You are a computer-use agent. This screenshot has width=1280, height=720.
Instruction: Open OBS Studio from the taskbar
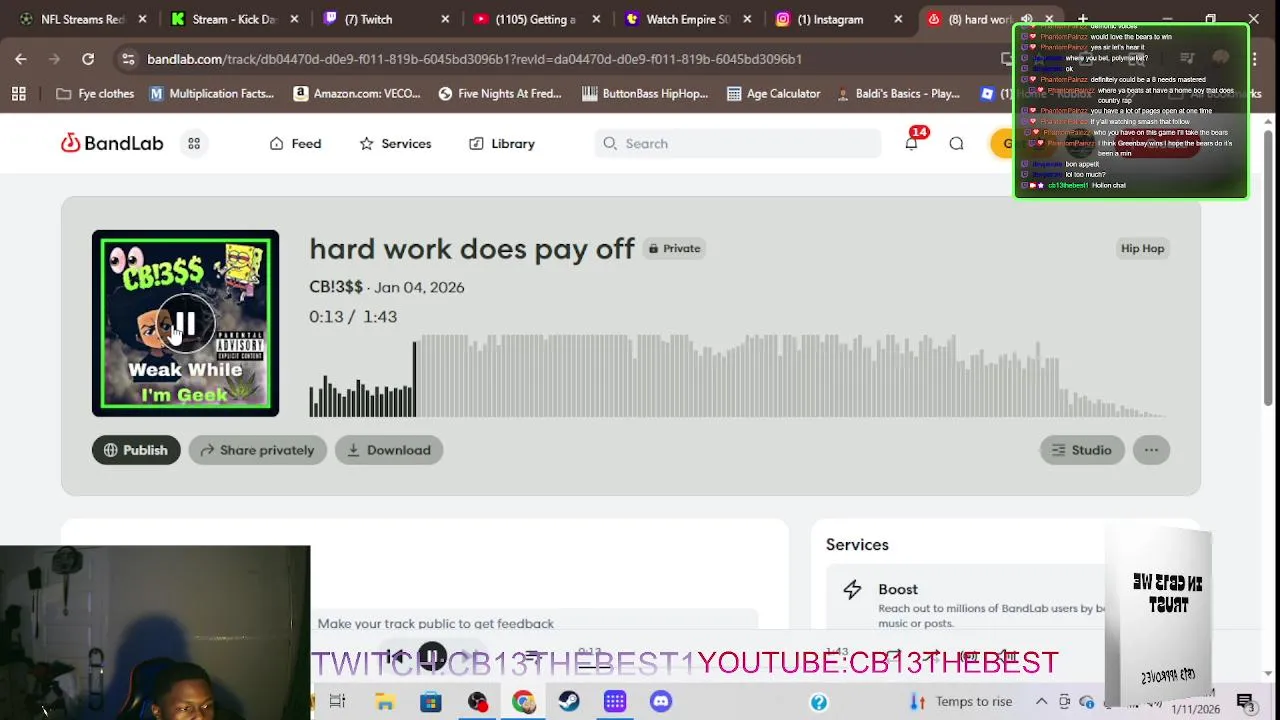point(477,702)
